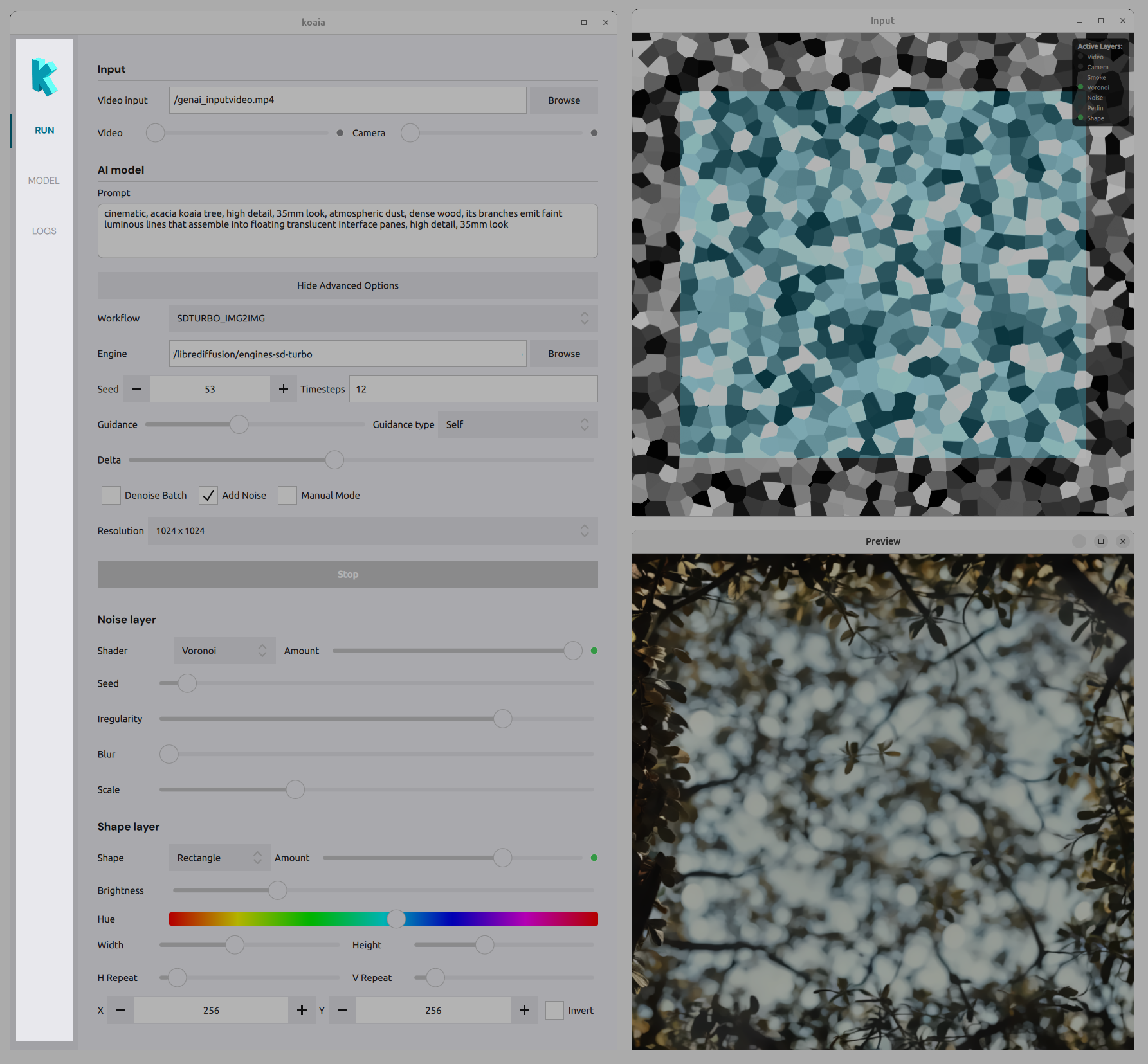Switch to the MODEL tab
1148x1064 pixels.
(44, 181)
